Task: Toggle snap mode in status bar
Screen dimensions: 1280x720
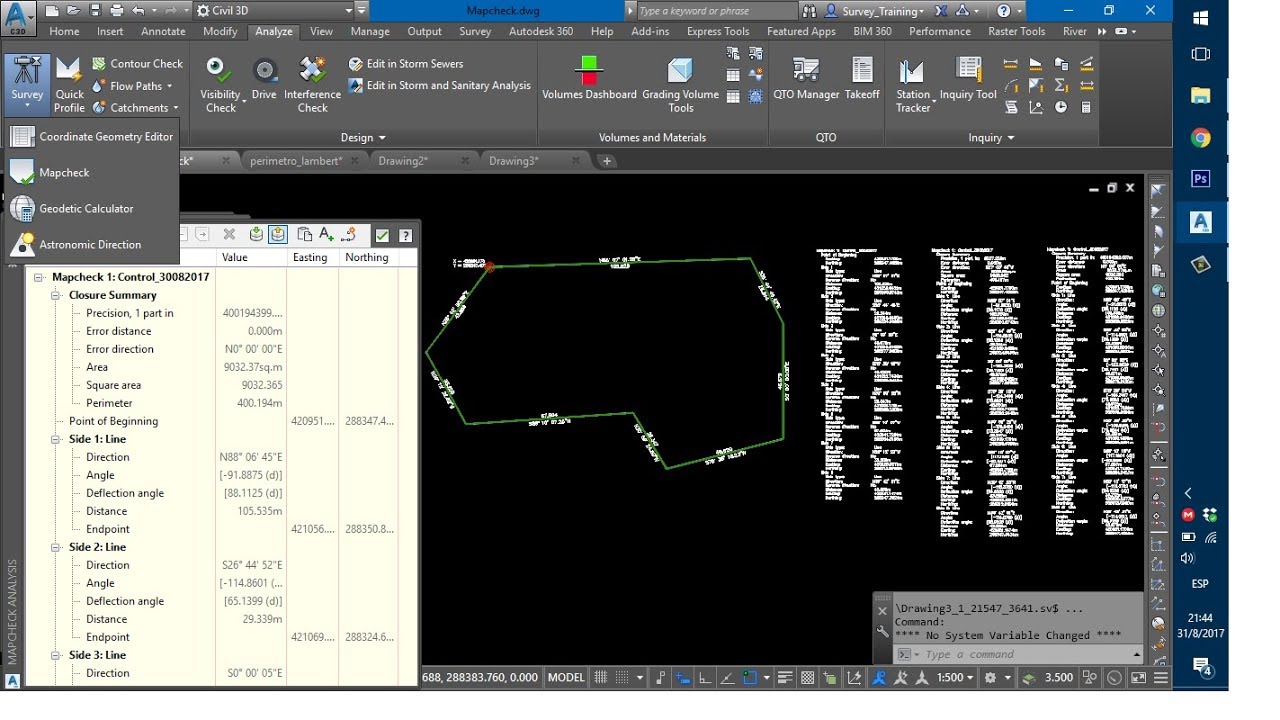Action: point(624,677)
